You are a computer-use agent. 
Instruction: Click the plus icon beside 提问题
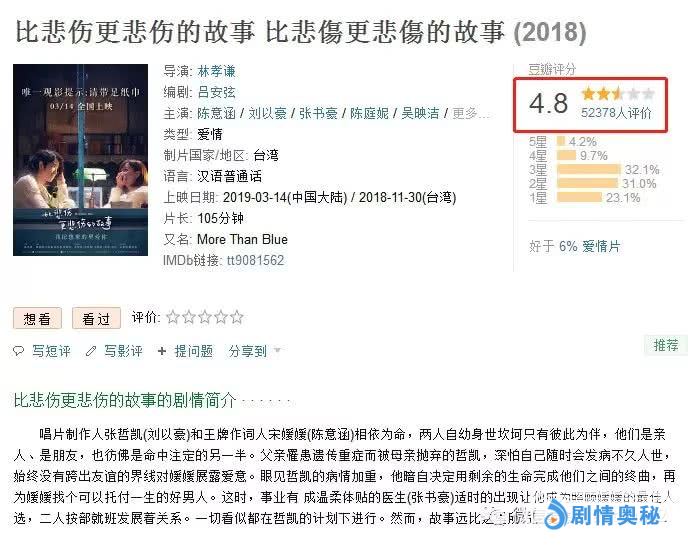point(162,351)
